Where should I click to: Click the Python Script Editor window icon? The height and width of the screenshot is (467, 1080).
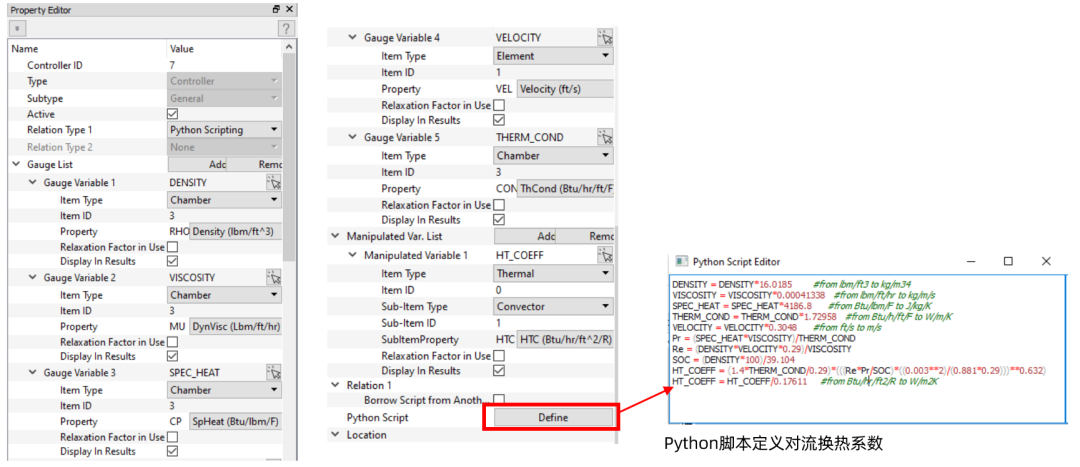coord(682,262)
